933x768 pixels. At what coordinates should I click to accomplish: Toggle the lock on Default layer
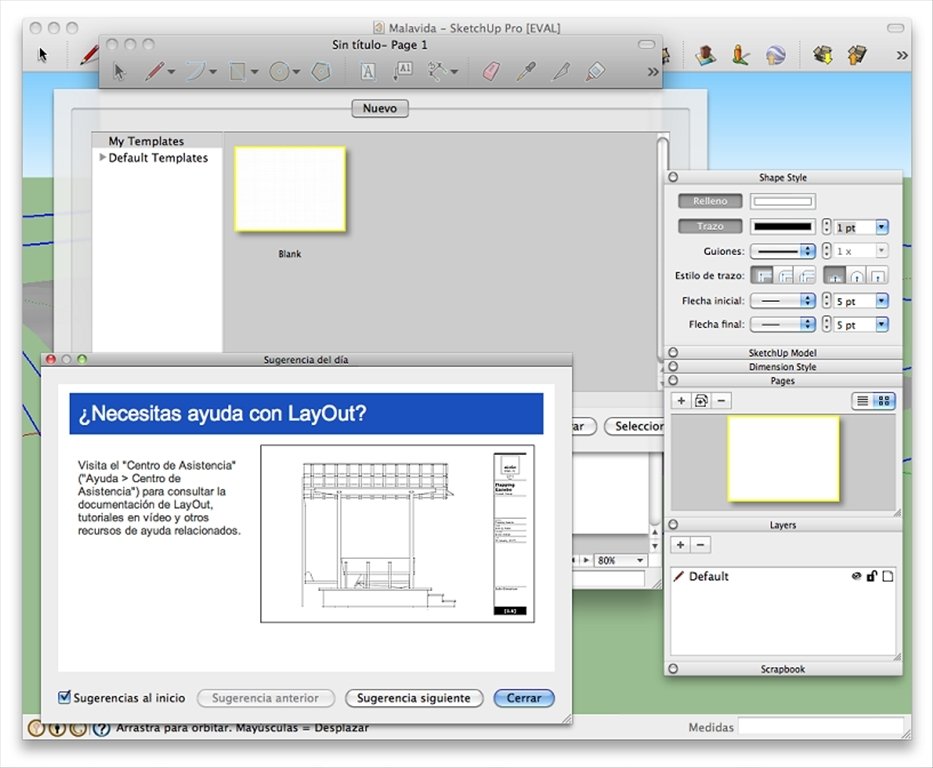click(872, 576)
